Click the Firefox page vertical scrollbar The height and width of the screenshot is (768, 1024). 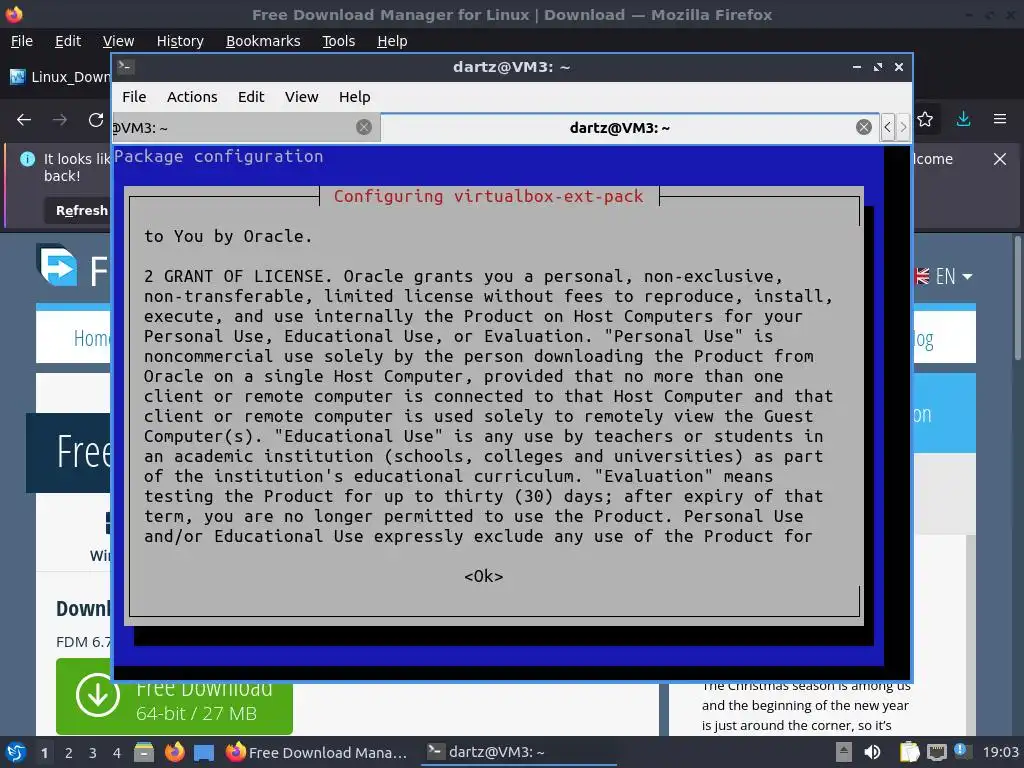pyautogui.click(x=1017, y=297)
